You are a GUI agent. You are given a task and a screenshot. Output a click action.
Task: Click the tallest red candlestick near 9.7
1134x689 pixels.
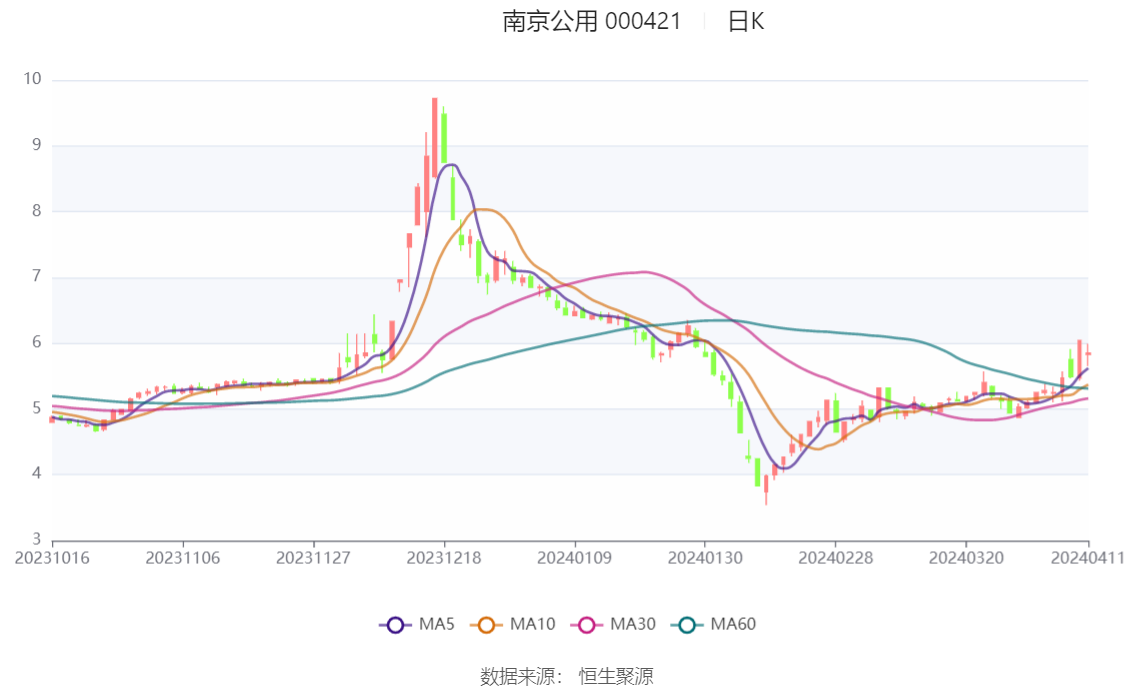[435, 137]
